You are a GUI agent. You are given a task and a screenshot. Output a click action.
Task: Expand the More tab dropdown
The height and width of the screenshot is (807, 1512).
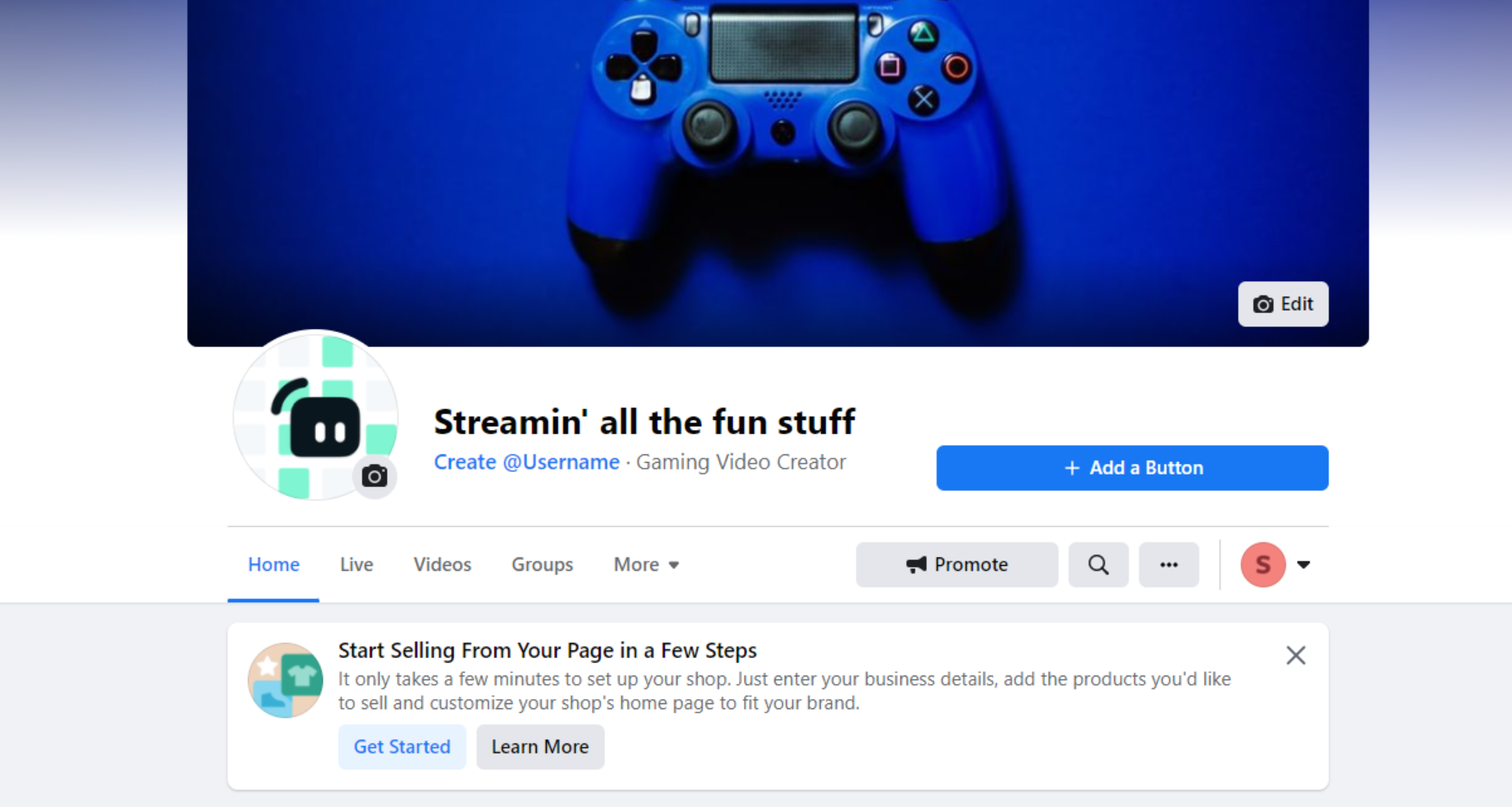646,565
